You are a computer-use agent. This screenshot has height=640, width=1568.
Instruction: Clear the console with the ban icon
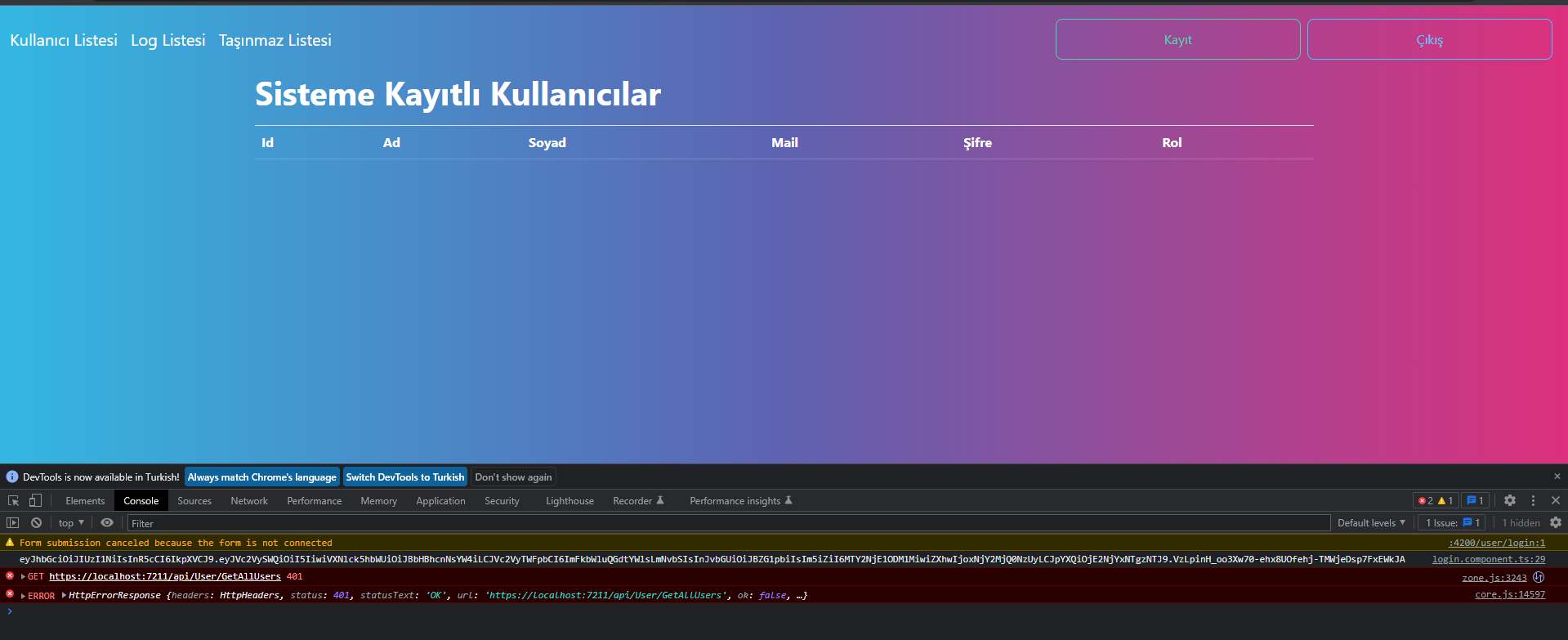pyautogui.click(x=36, y=522)
